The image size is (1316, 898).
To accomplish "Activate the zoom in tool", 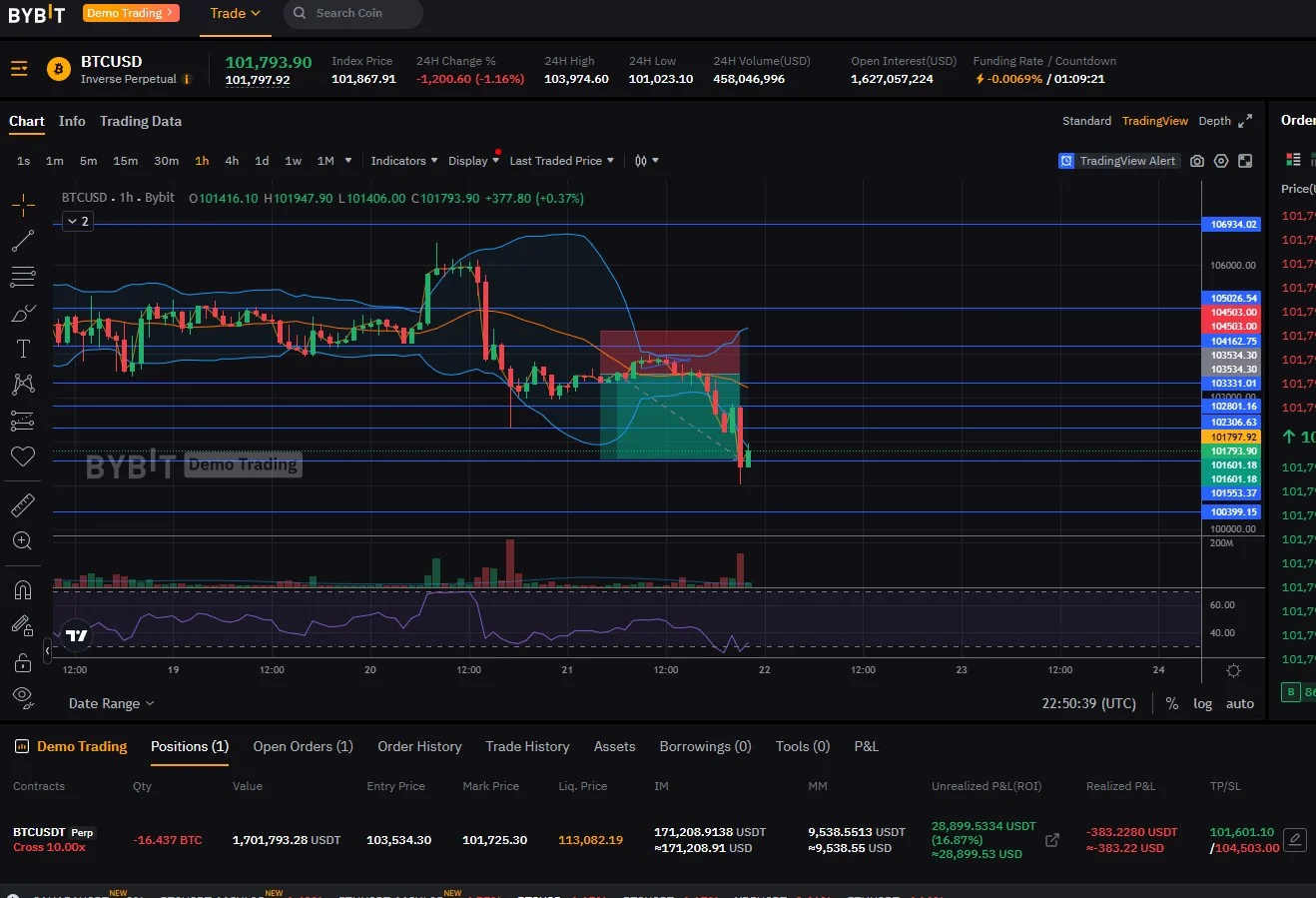I will point(23,541).
